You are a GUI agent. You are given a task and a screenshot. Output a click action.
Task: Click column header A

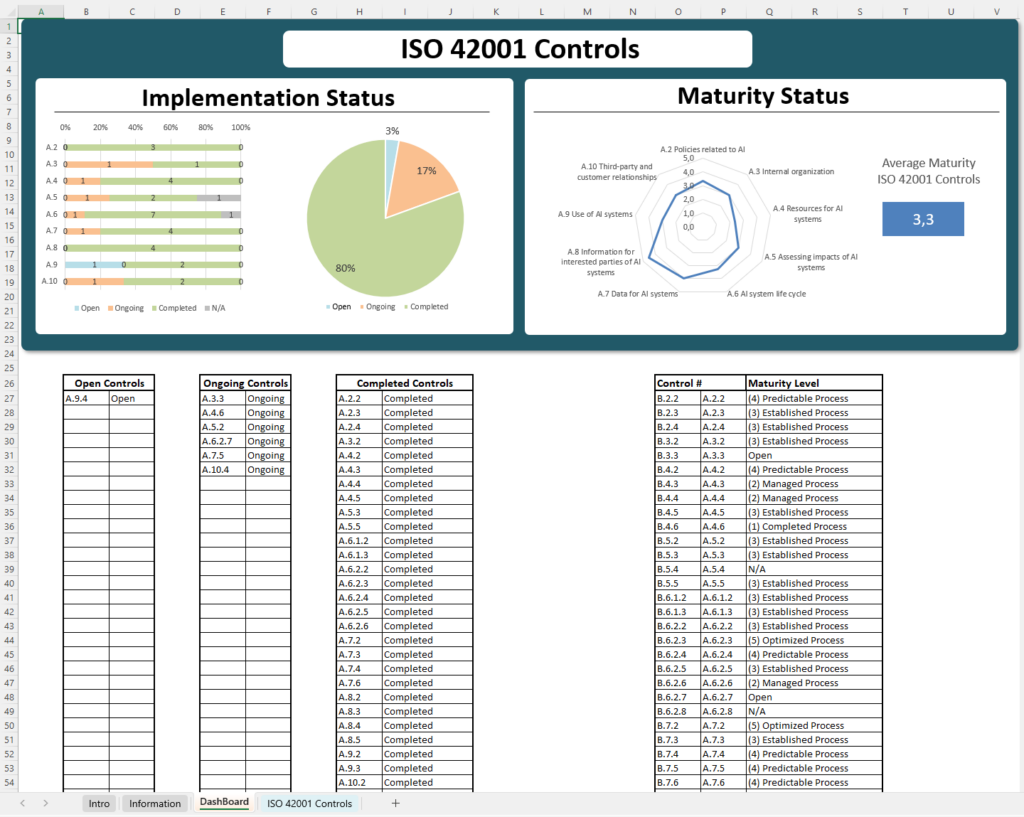pyautogui.click(x=41, y=11)
